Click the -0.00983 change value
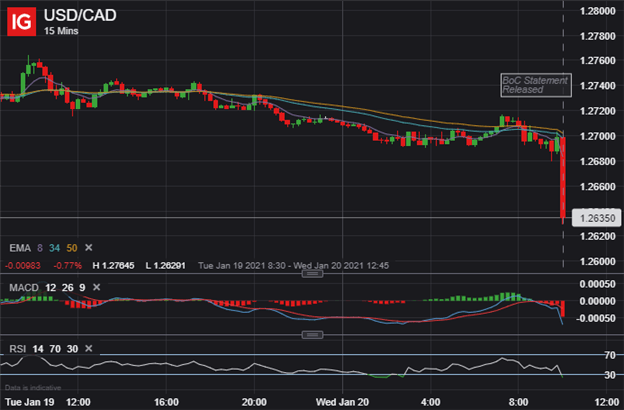 tap(23, 266)
